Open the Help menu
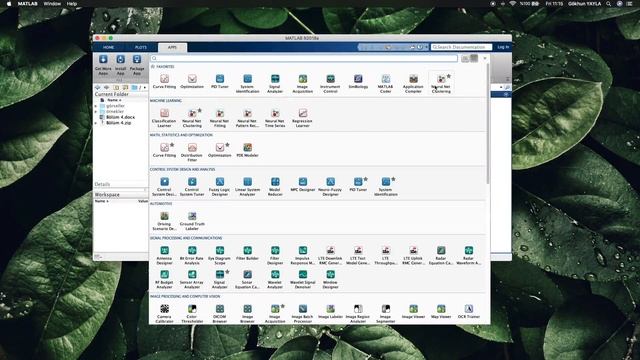 pos(72,4)
